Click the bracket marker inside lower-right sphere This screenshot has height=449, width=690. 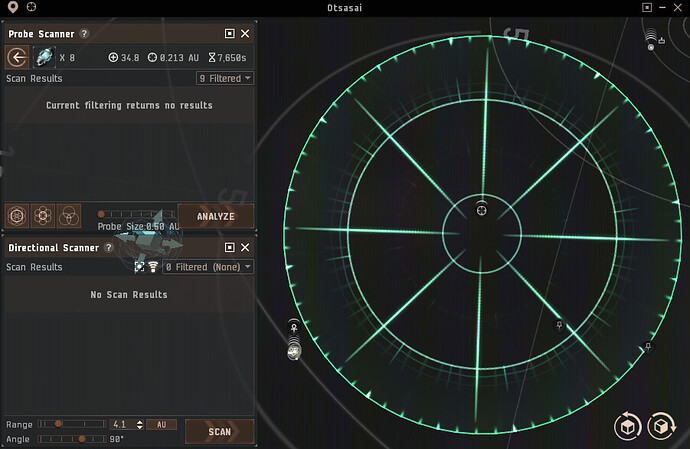click(x=559, y=325)
